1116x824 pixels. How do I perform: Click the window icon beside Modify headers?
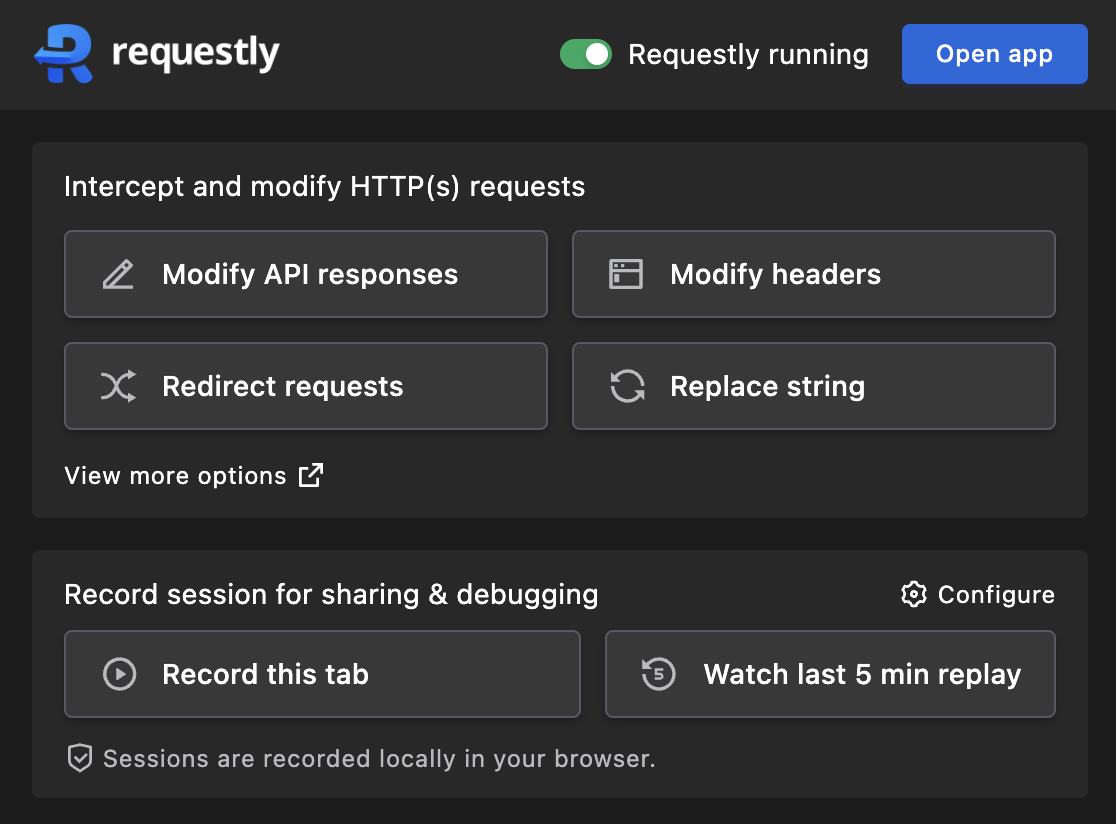626,273
